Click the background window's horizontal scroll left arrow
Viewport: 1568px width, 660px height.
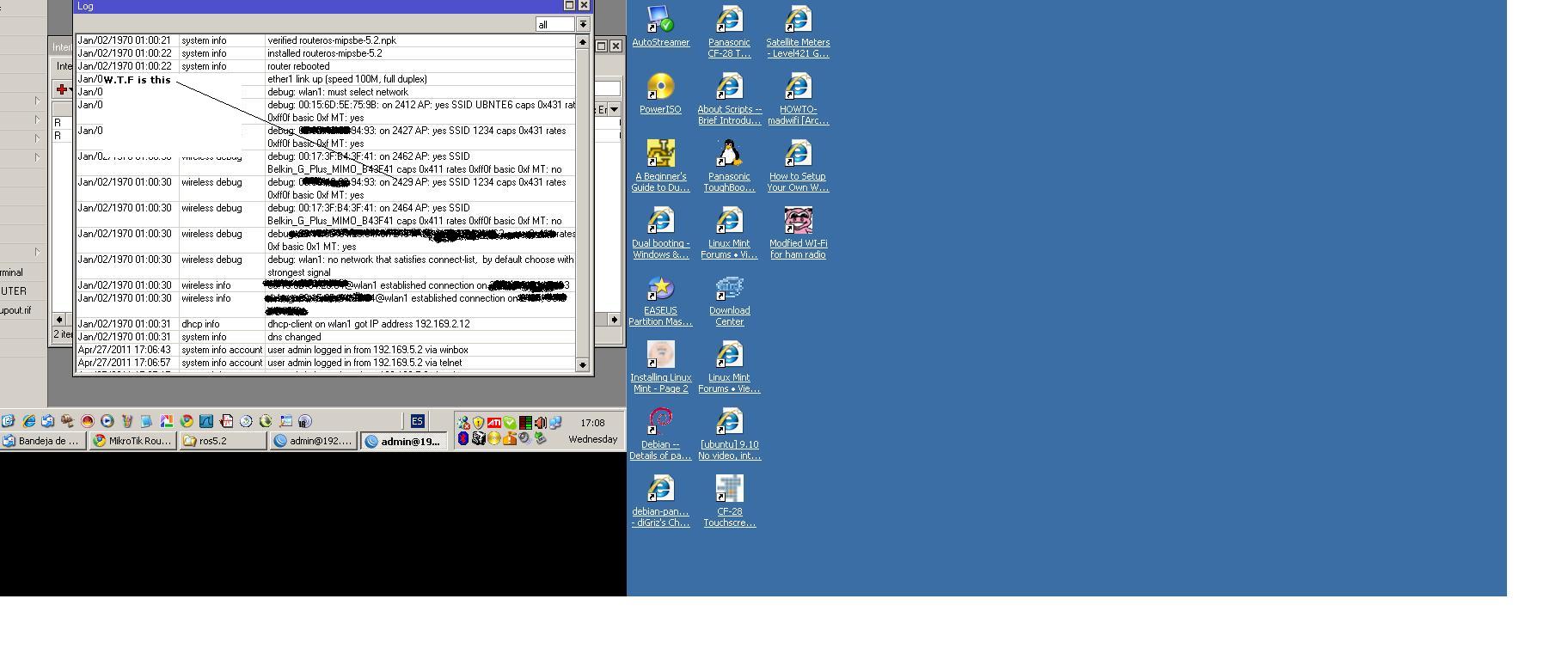point(59,320)
